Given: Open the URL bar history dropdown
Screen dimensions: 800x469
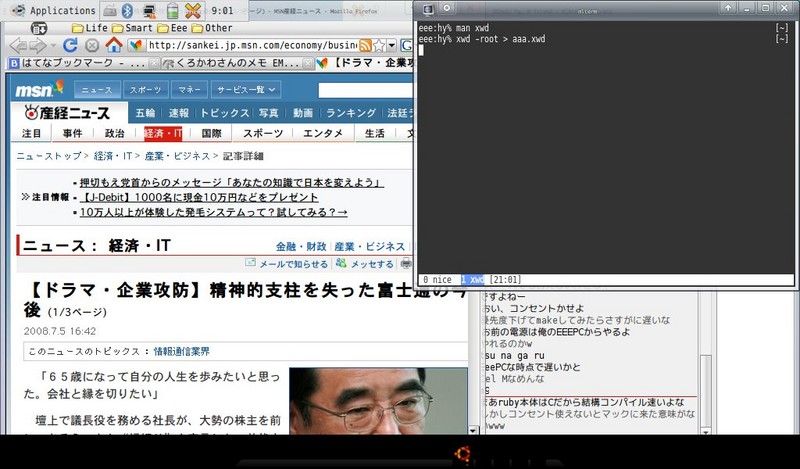Looking at the screenshot, I should tap(392, 46).
